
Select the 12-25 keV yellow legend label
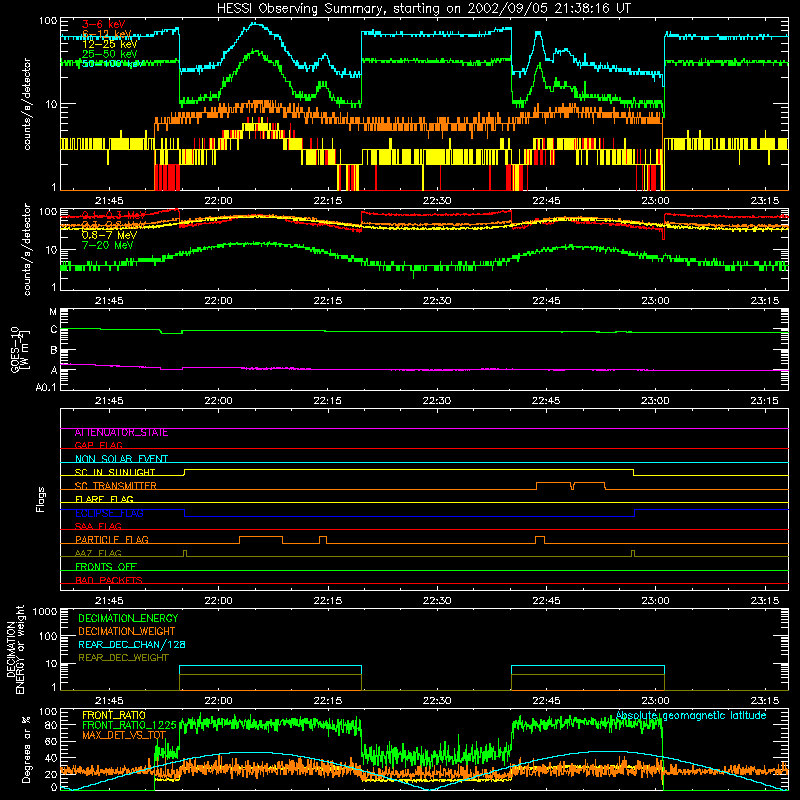point(110,44)
